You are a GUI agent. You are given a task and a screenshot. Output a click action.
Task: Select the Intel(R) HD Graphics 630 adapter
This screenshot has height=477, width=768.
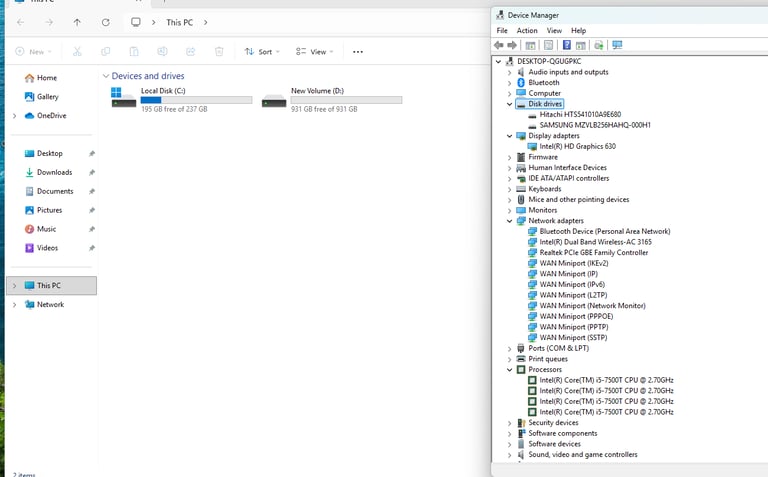[577, 146]
